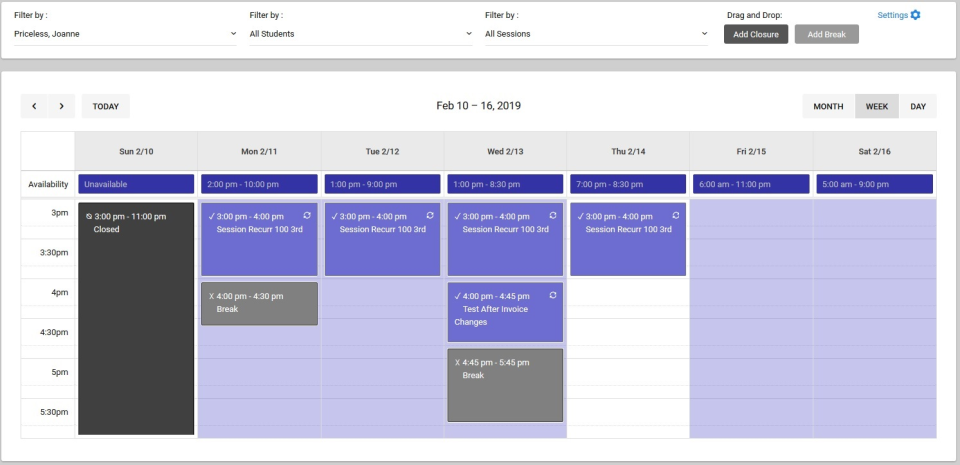The width and height of the screenshot is (960, 465).
Task: Click the Settings gear icon
Action: point(915,15)
